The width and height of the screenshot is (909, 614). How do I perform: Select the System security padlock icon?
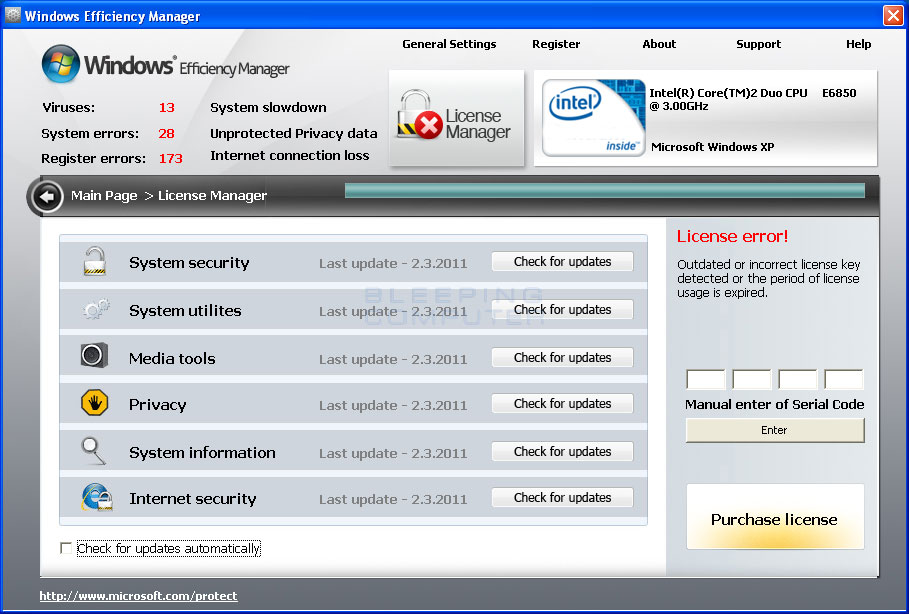pos(93,261)
